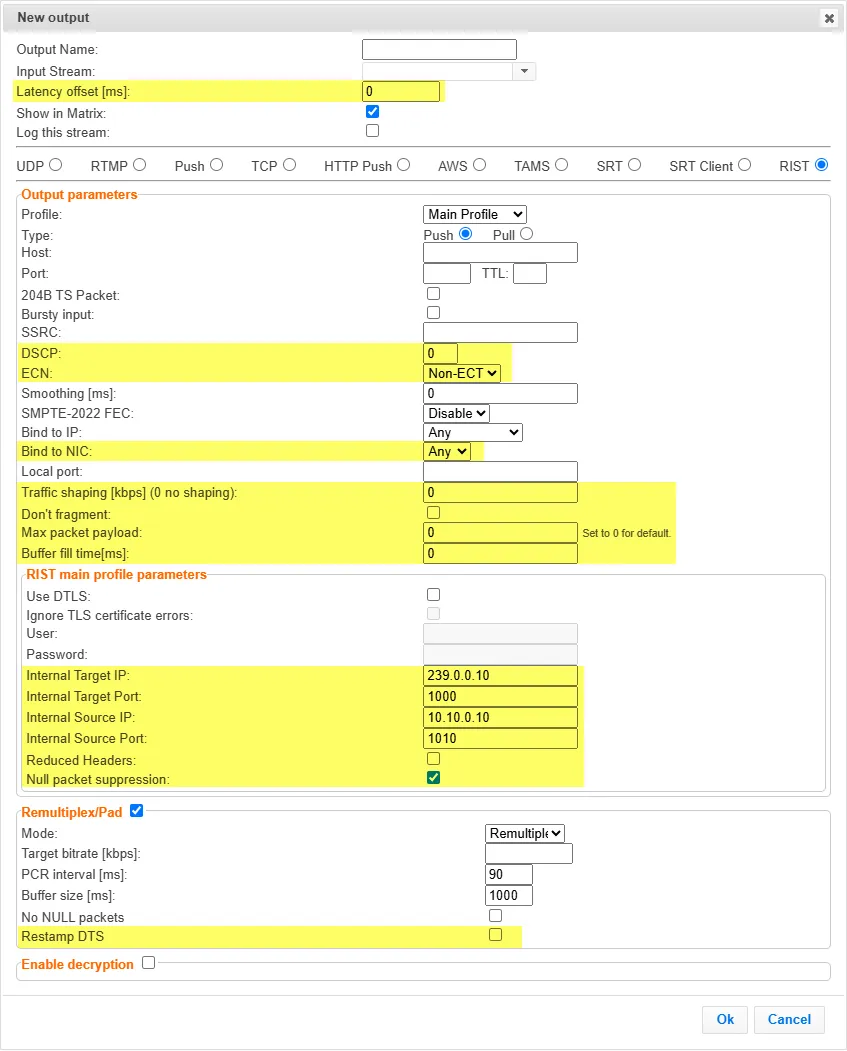Image resolution: width=847 pixels, height=1051 pixels.
Task: Open the Remultiplex Mode dropdown
Action: (525, 833)
